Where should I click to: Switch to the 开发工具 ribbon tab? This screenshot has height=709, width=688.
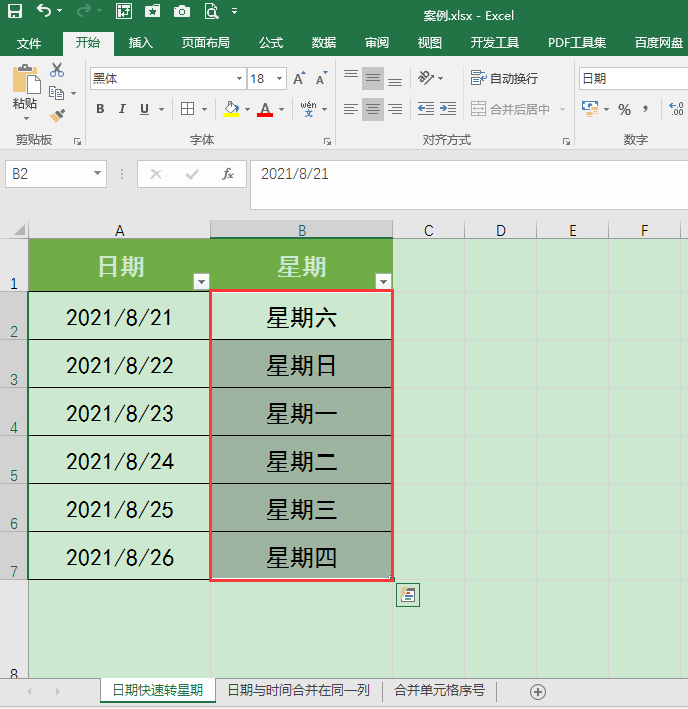(x=495, y=43)
